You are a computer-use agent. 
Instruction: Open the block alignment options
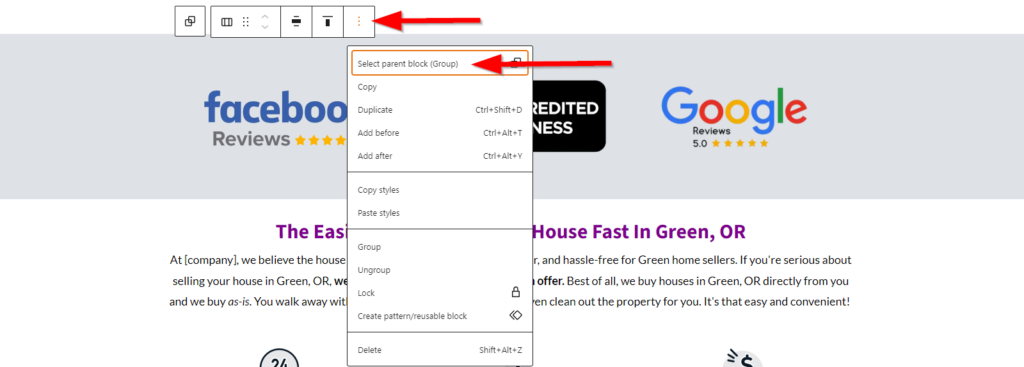(x=296, y=22)
